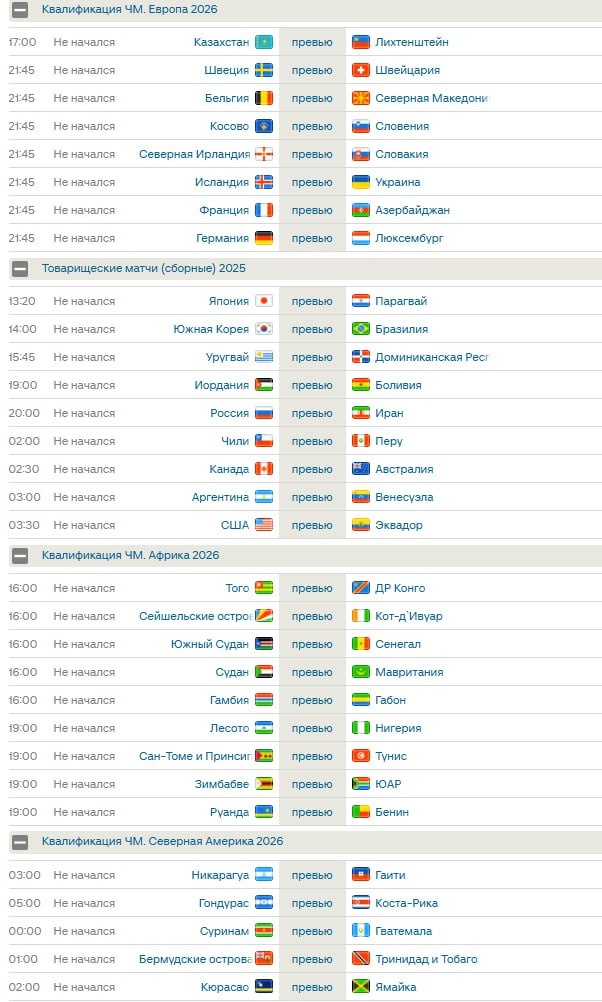
Task: Click the Switzerland flag icon
Action: pos(361,70)
